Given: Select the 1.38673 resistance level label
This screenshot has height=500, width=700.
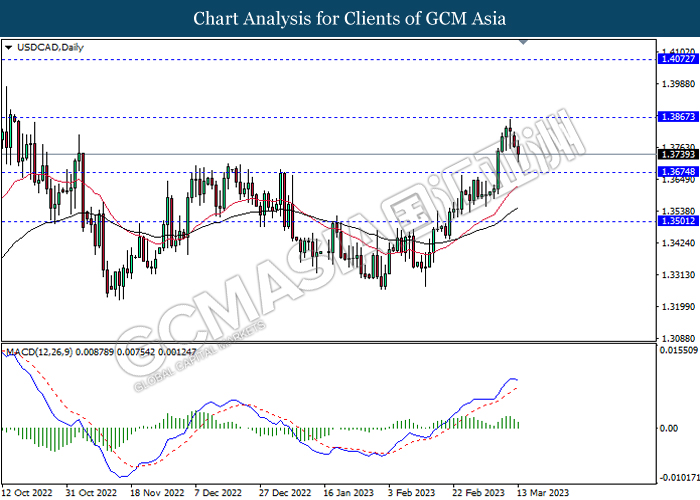Looking at the screenshot, I should [678, 117].
